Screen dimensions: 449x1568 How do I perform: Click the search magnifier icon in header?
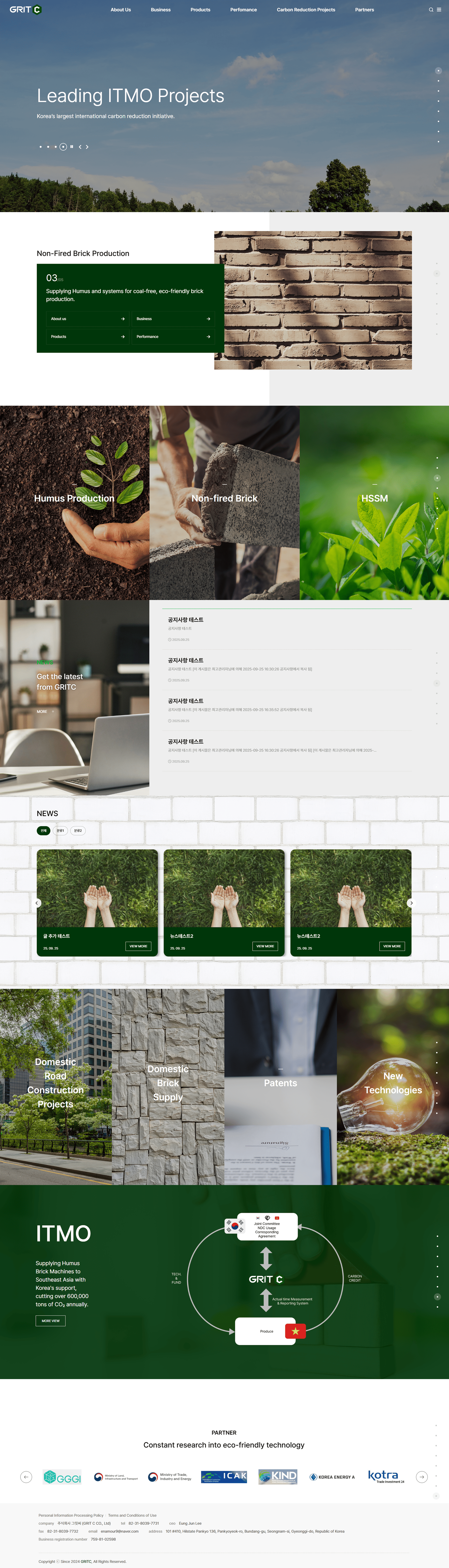(431, 10)
